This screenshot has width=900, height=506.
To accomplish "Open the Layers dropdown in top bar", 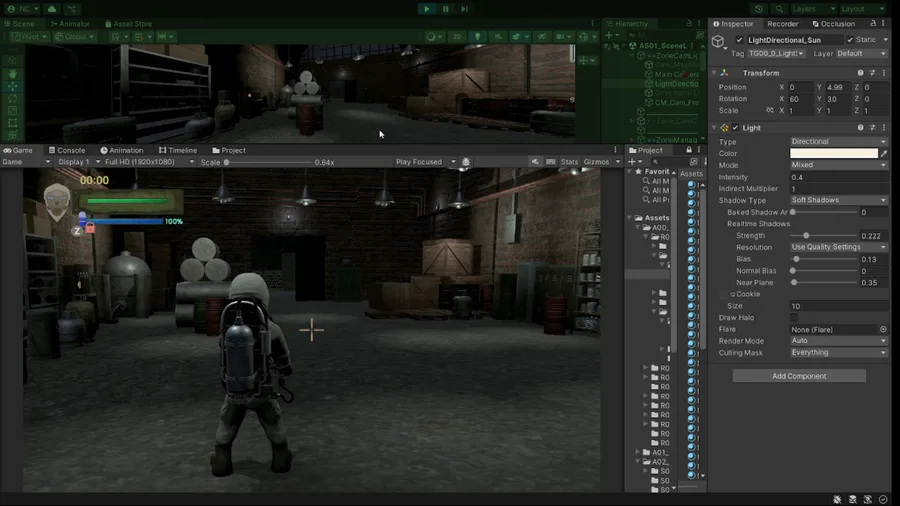I will pyautogui.click(x=813, y=9).
